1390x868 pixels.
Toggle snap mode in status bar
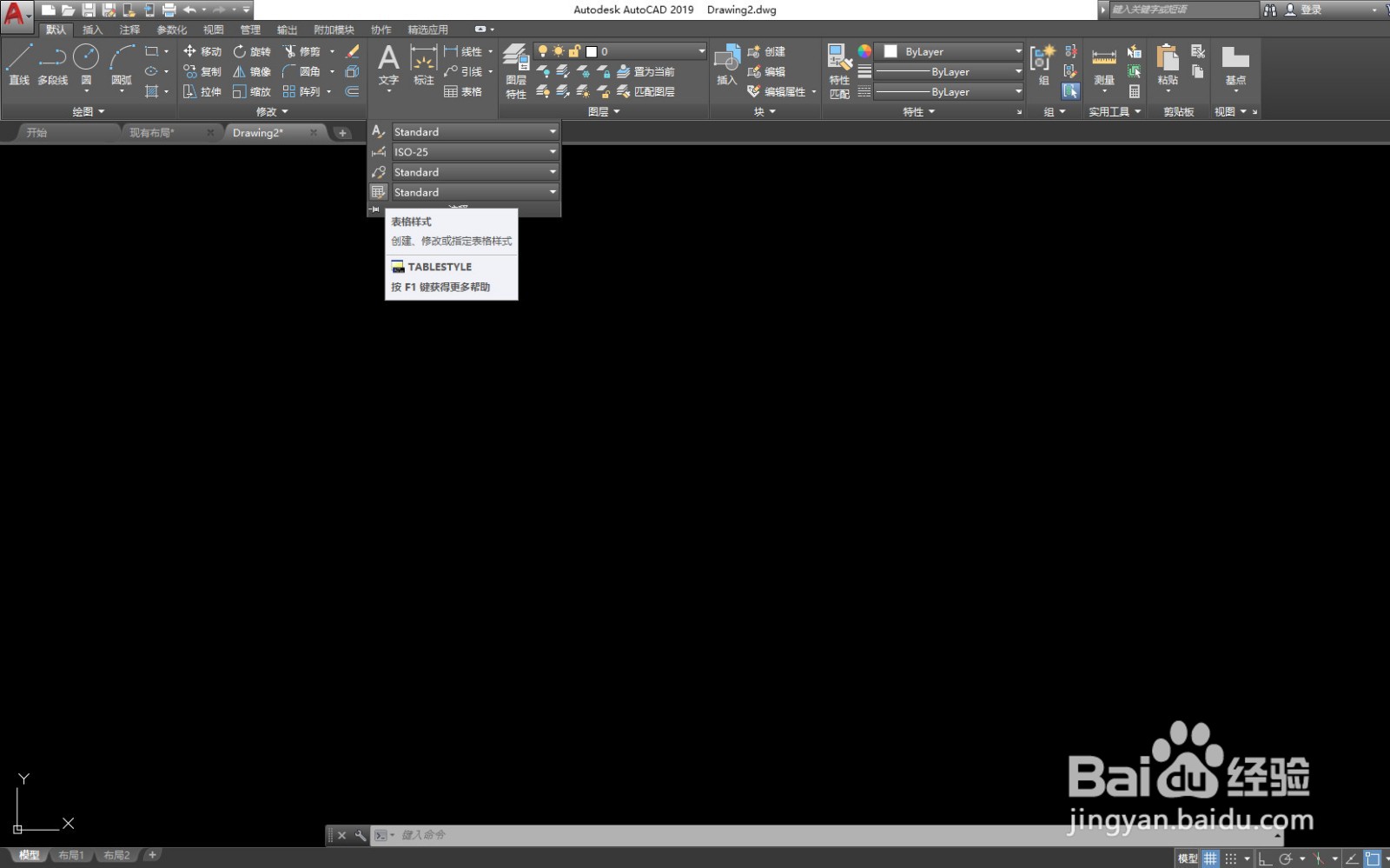(x=1231, y=858)
